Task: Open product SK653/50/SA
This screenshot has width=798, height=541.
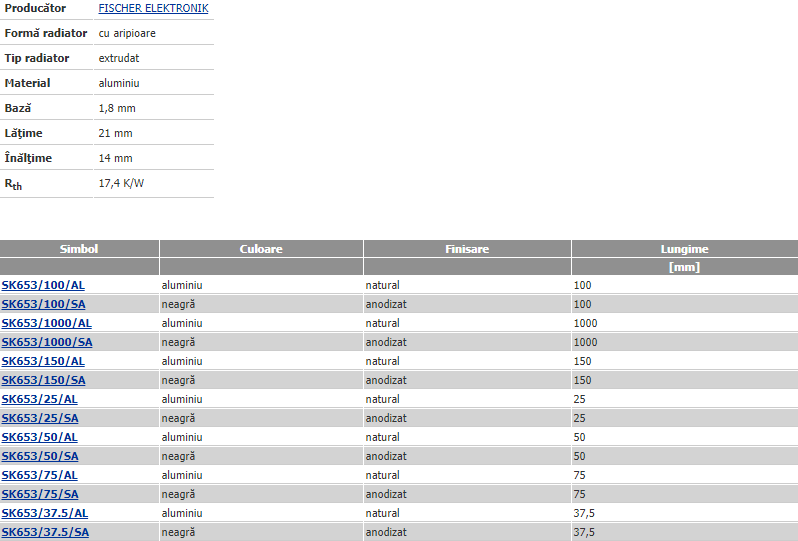Action: (x=39, y=456)
